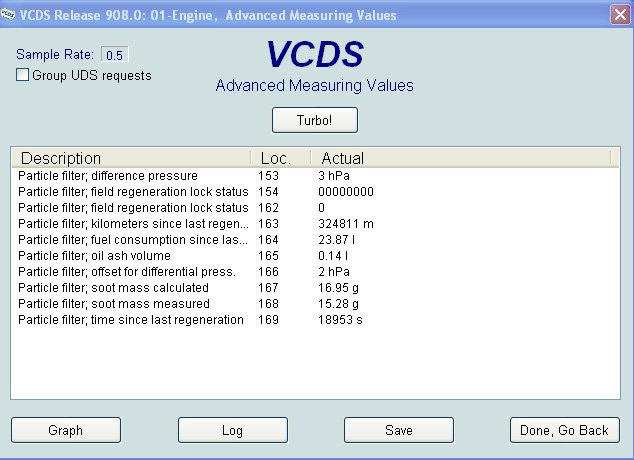Click the value '324811 m'
This screenshot has width=634, height=460.
point(346,224)
